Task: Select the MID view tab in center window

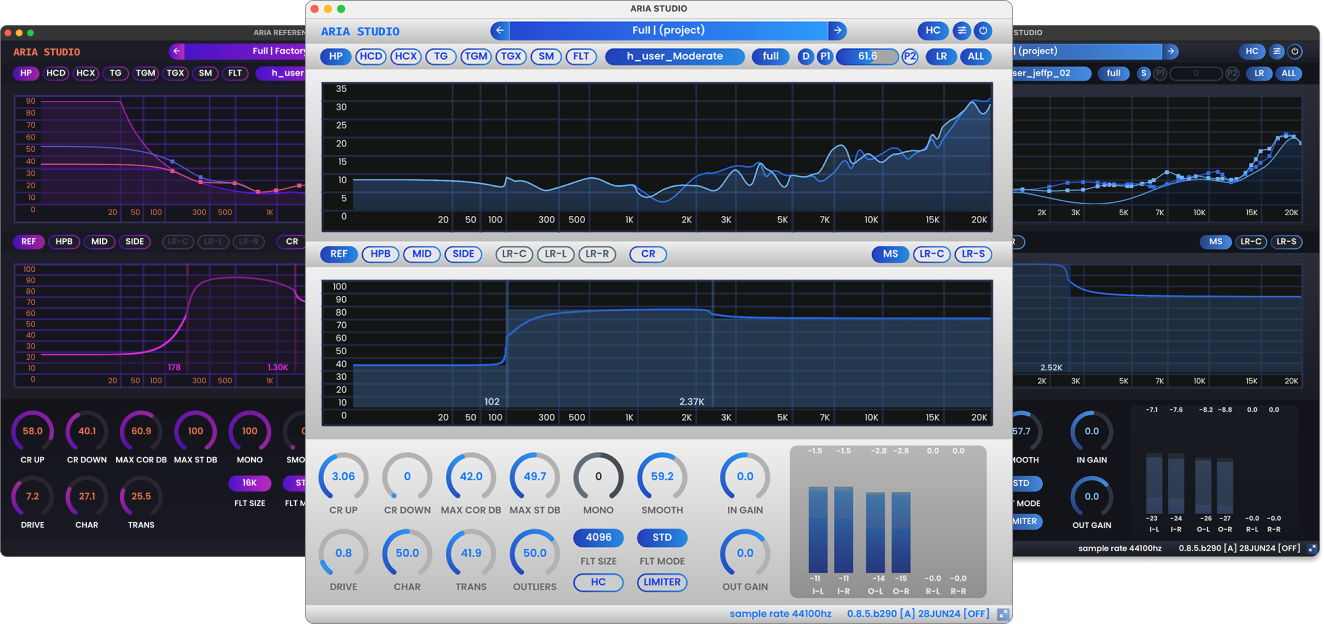Action: pos(422,254)
